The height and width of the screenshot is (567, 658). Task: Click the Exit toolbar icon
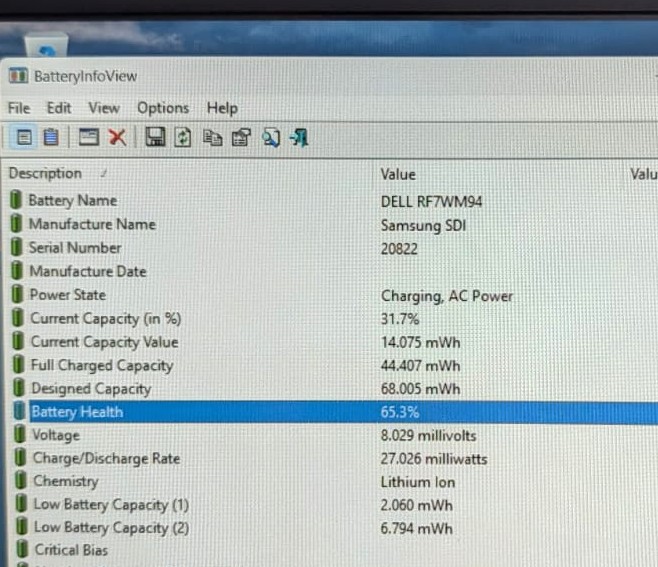[x=299, y=138]
